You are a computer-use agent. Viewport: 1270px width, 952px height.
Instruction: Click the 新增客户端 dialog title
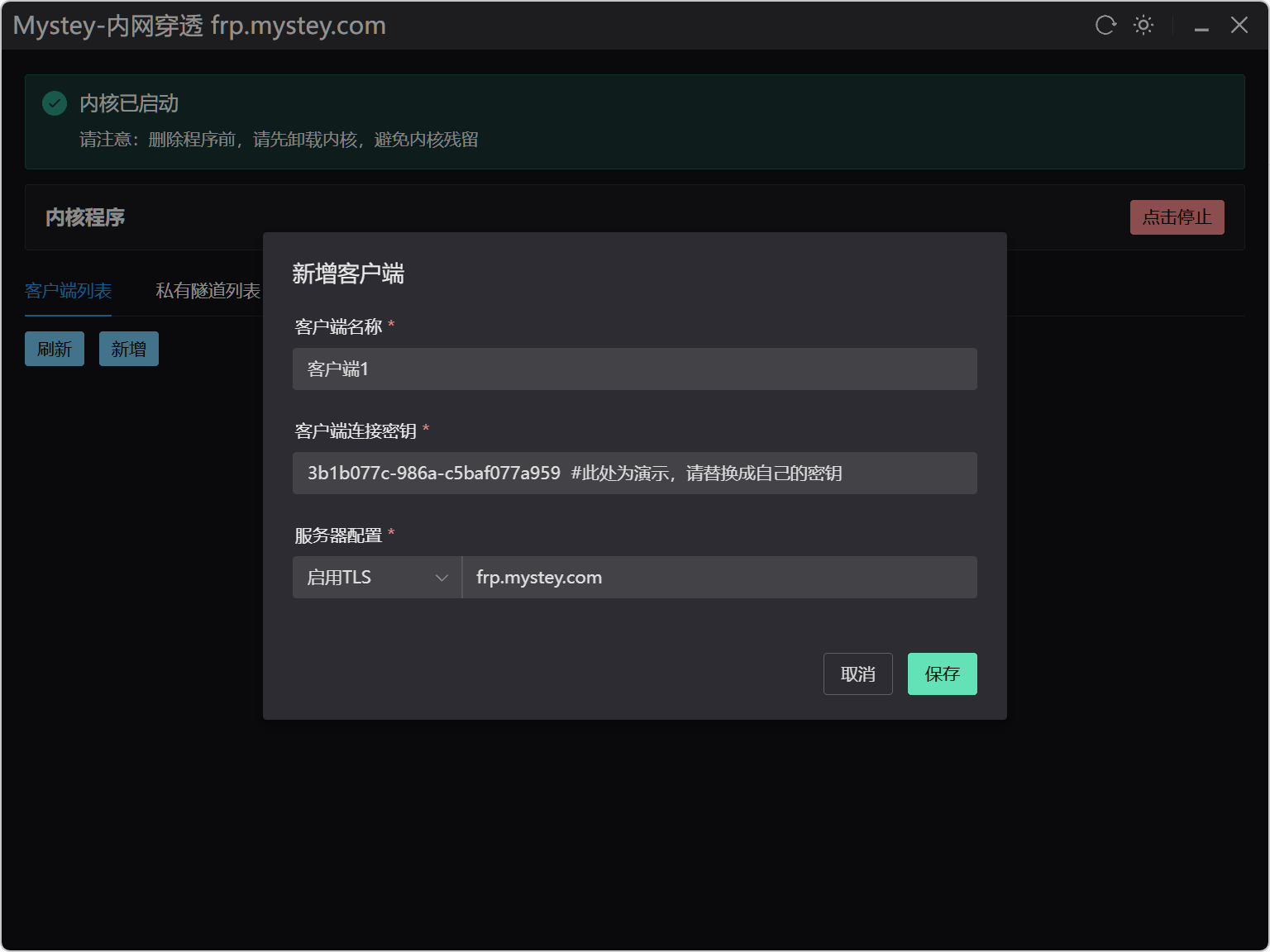[x=348, y=274]
